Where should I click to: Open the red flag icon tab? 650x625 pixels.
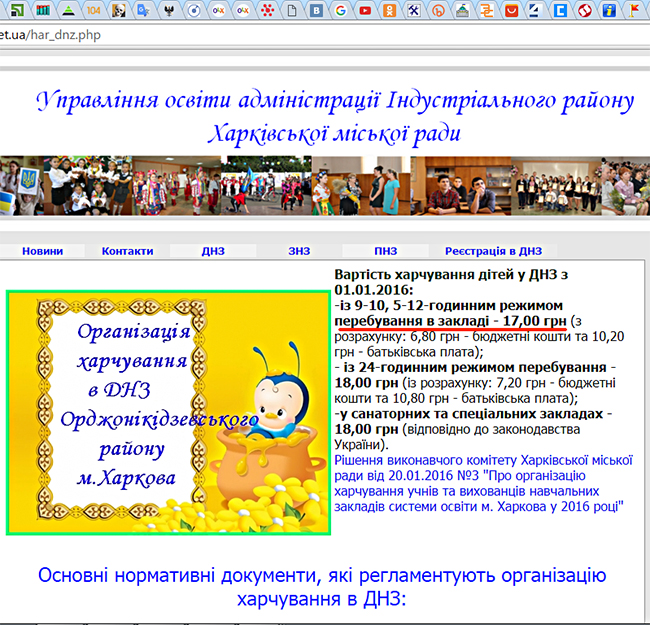point(634,10)
